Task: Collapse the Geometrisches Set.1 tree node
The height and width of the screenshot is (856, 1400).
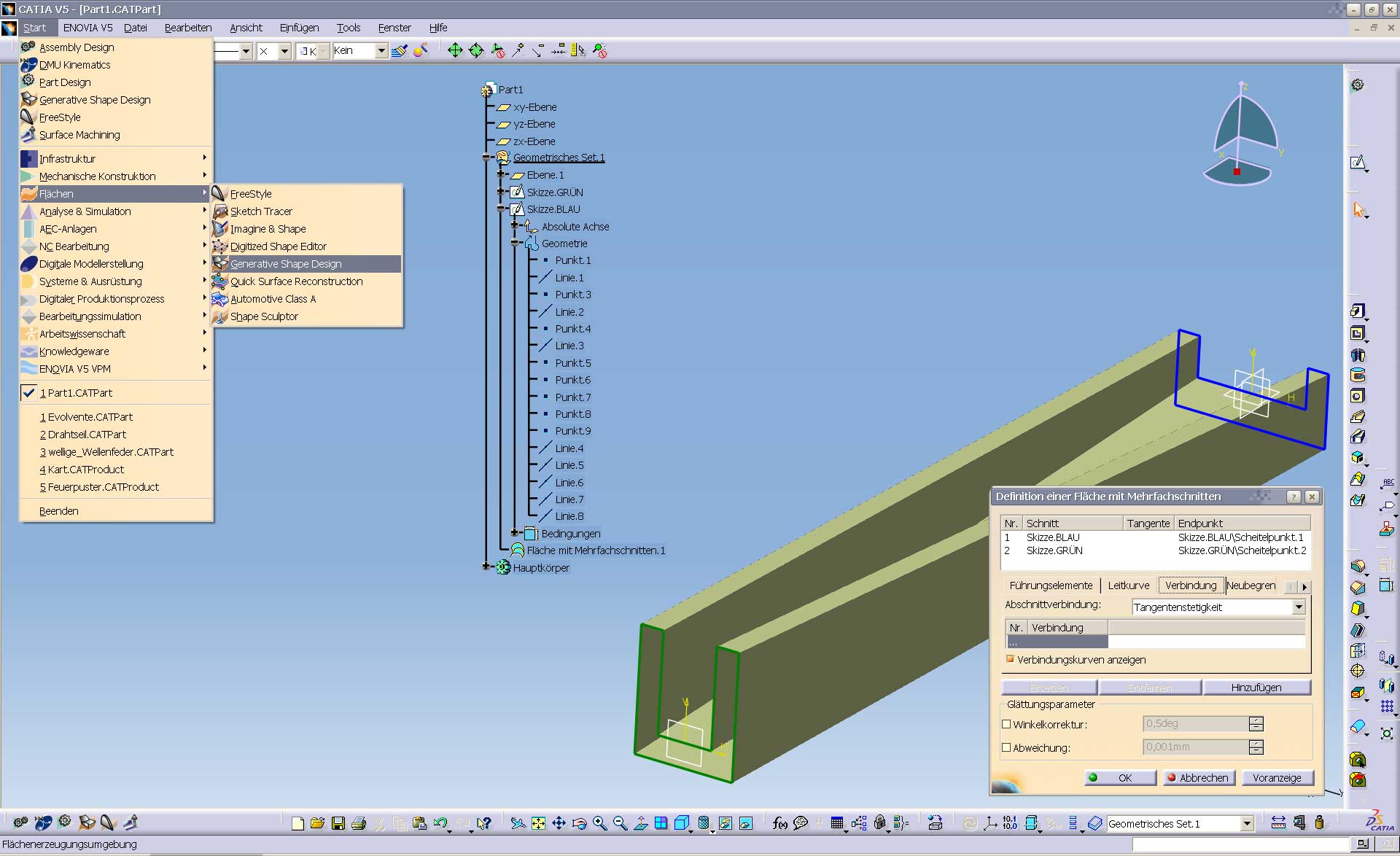Action: click(487, 157)
